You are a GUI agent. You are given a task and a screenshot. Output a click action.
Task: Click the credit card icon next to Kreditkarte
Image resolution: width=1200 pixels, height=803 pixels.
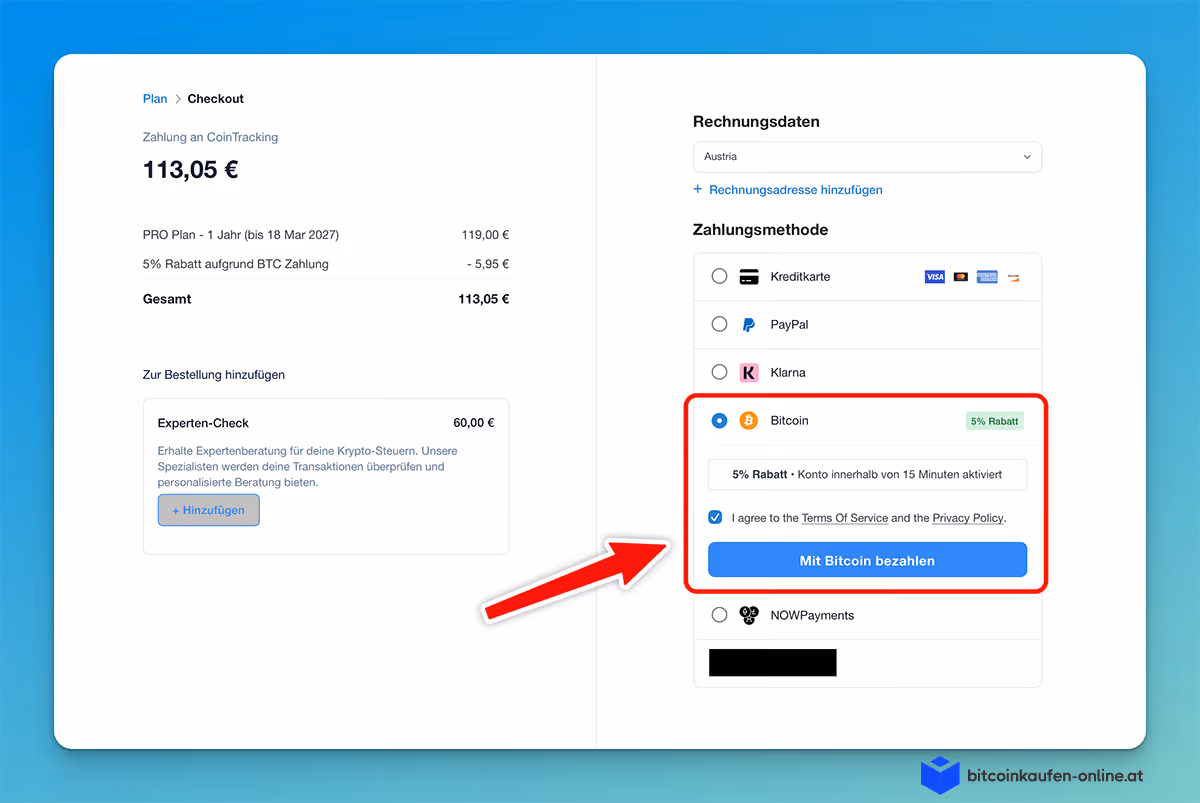click(x=749, y=277)
